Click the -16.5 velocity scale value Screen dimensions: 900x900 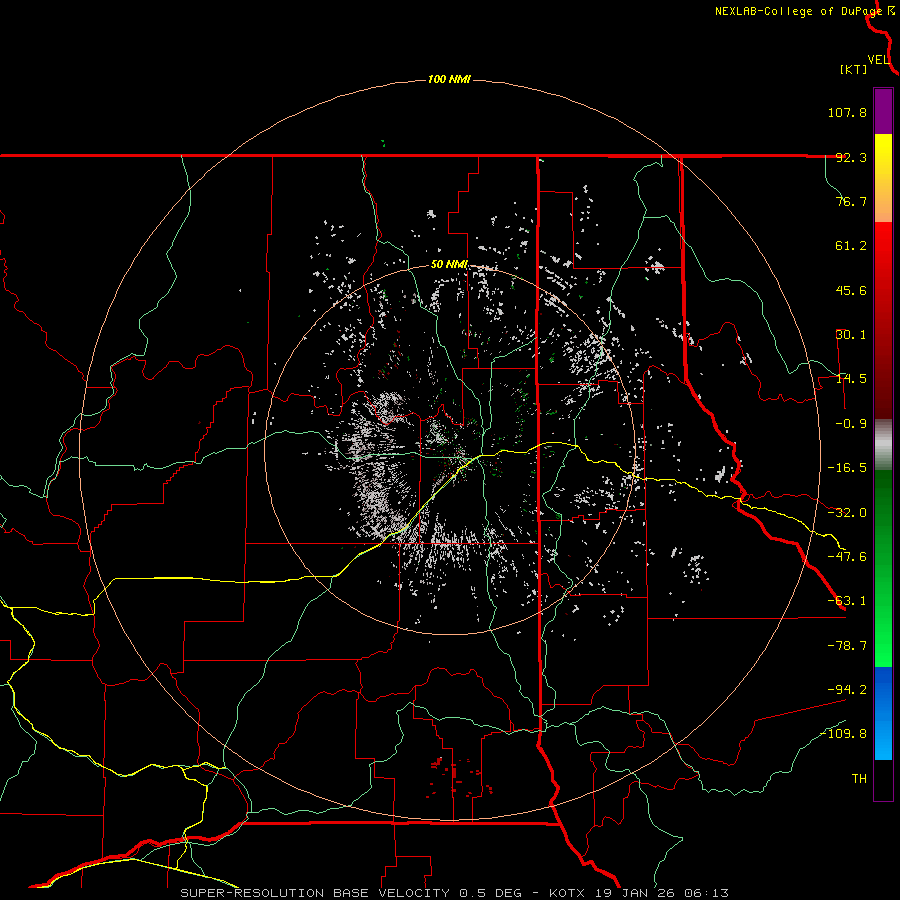[x=847, y=468]
